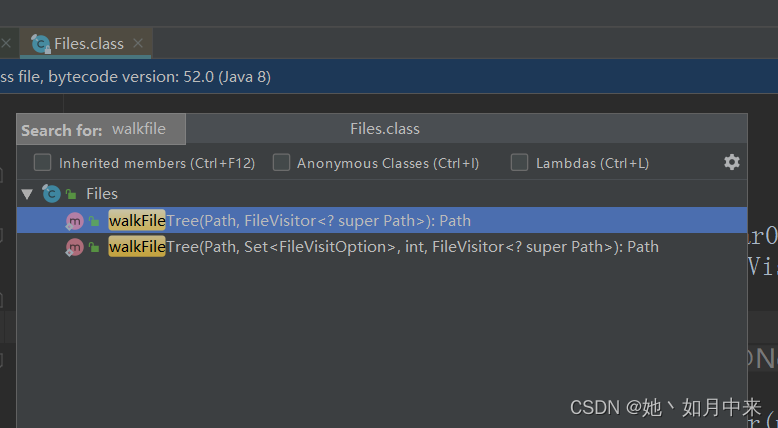Viewport: 778px width, 428px height.
Task: Open the structure popup settings gear
Action: [x=731, y=162]
